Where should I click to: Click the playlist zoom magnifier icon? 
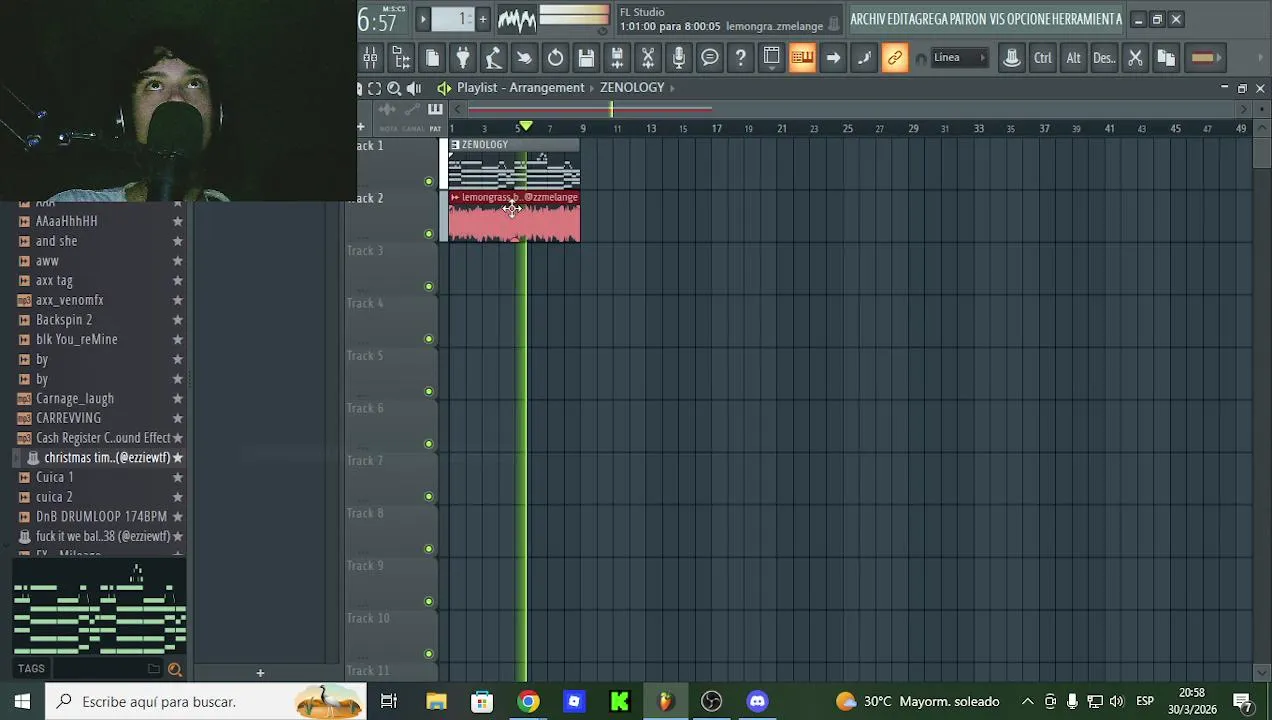[x=394, y=88]
